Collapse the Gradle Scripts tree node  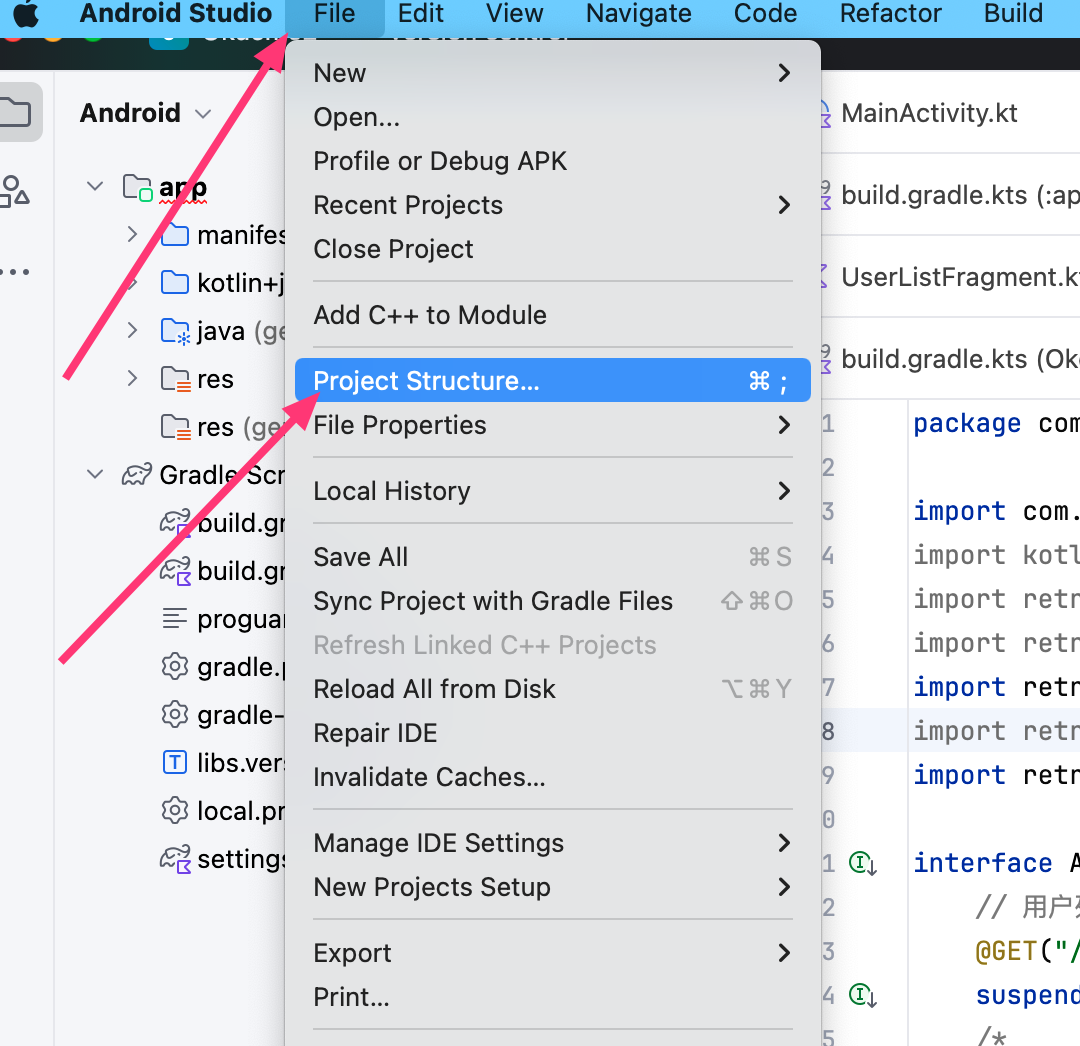click(96, 474)
